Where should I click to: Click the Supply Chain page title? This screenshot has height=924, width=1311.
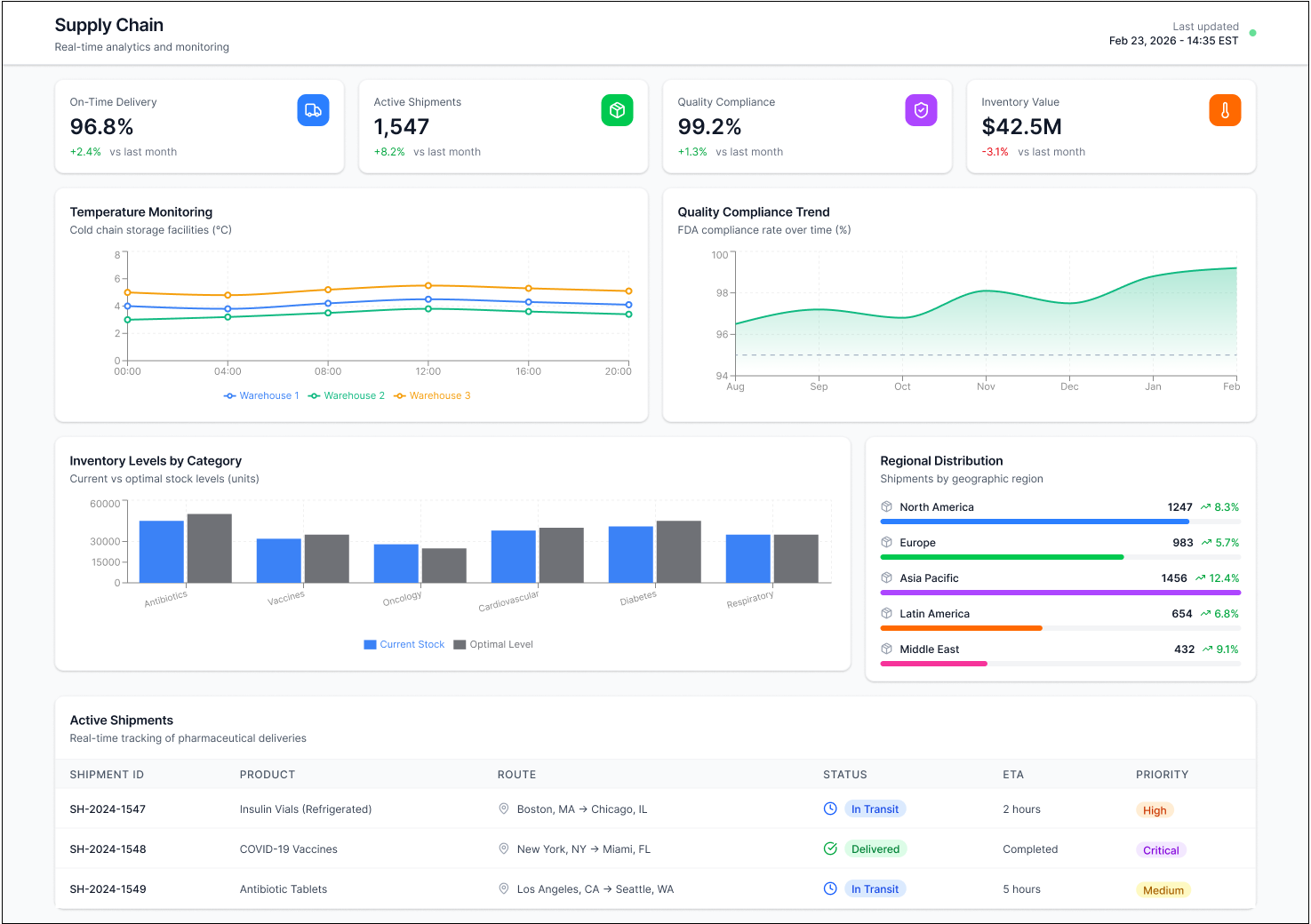coord(108,25)
